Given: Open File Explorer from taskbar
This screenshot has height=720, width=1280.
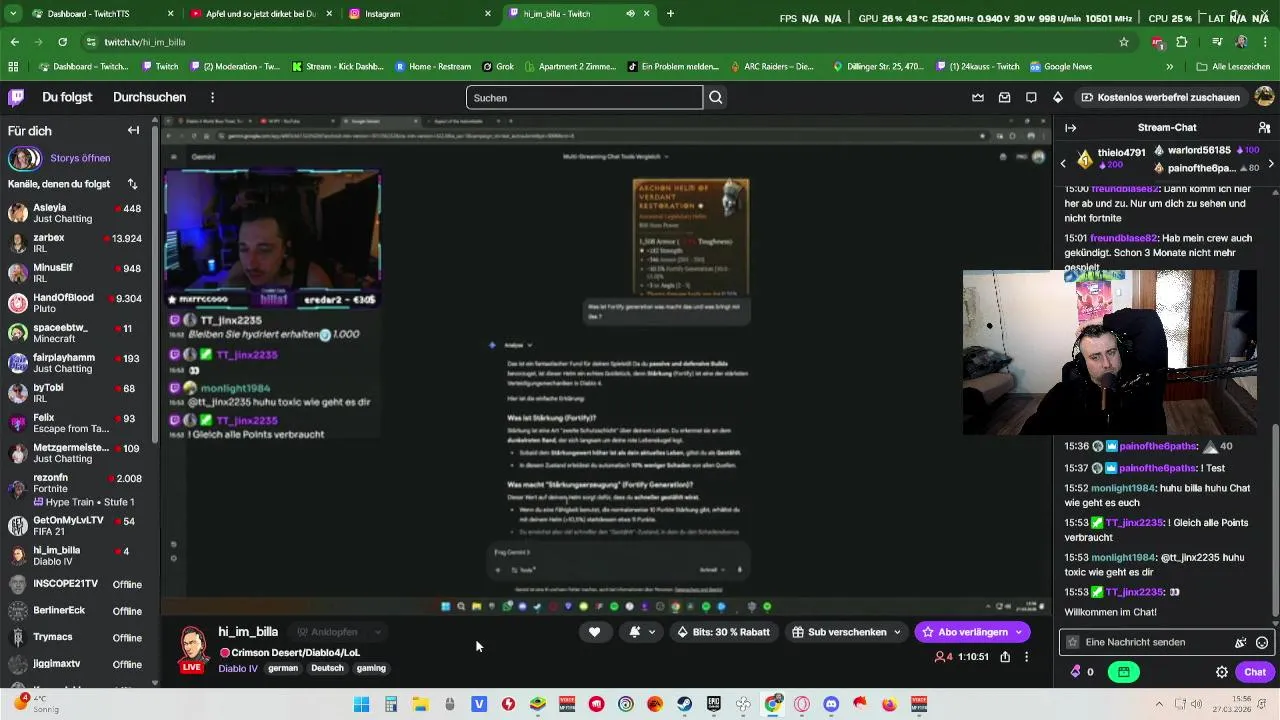Looking at the screenshot, I should [x=420, y=704].
